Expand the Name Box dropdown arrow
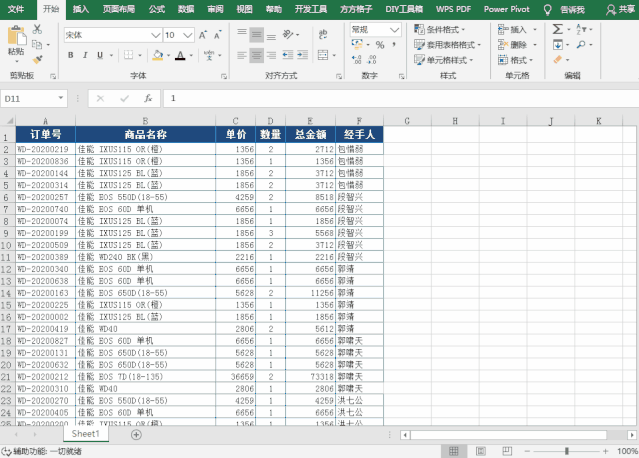Viewport: 639px width, 458px height. [x=61, y=98]
